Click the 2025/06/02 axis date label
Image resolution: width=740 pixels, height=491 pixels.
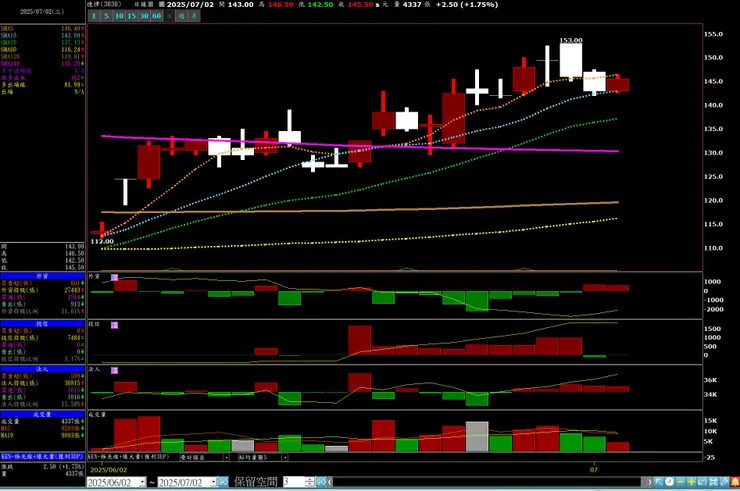click(109, 470)
